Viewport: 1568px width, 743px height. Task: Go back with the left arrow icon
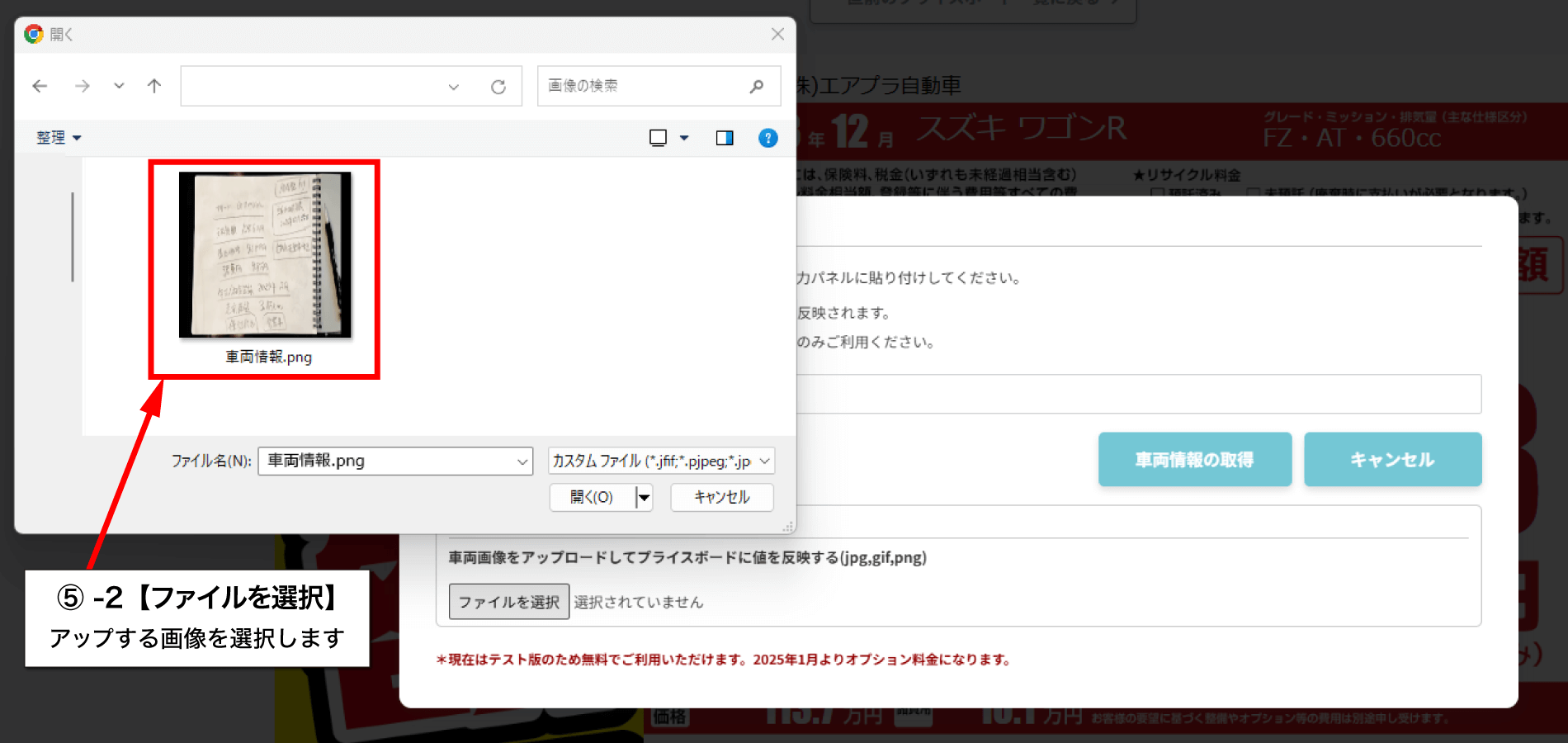click(x=40, y=86)
